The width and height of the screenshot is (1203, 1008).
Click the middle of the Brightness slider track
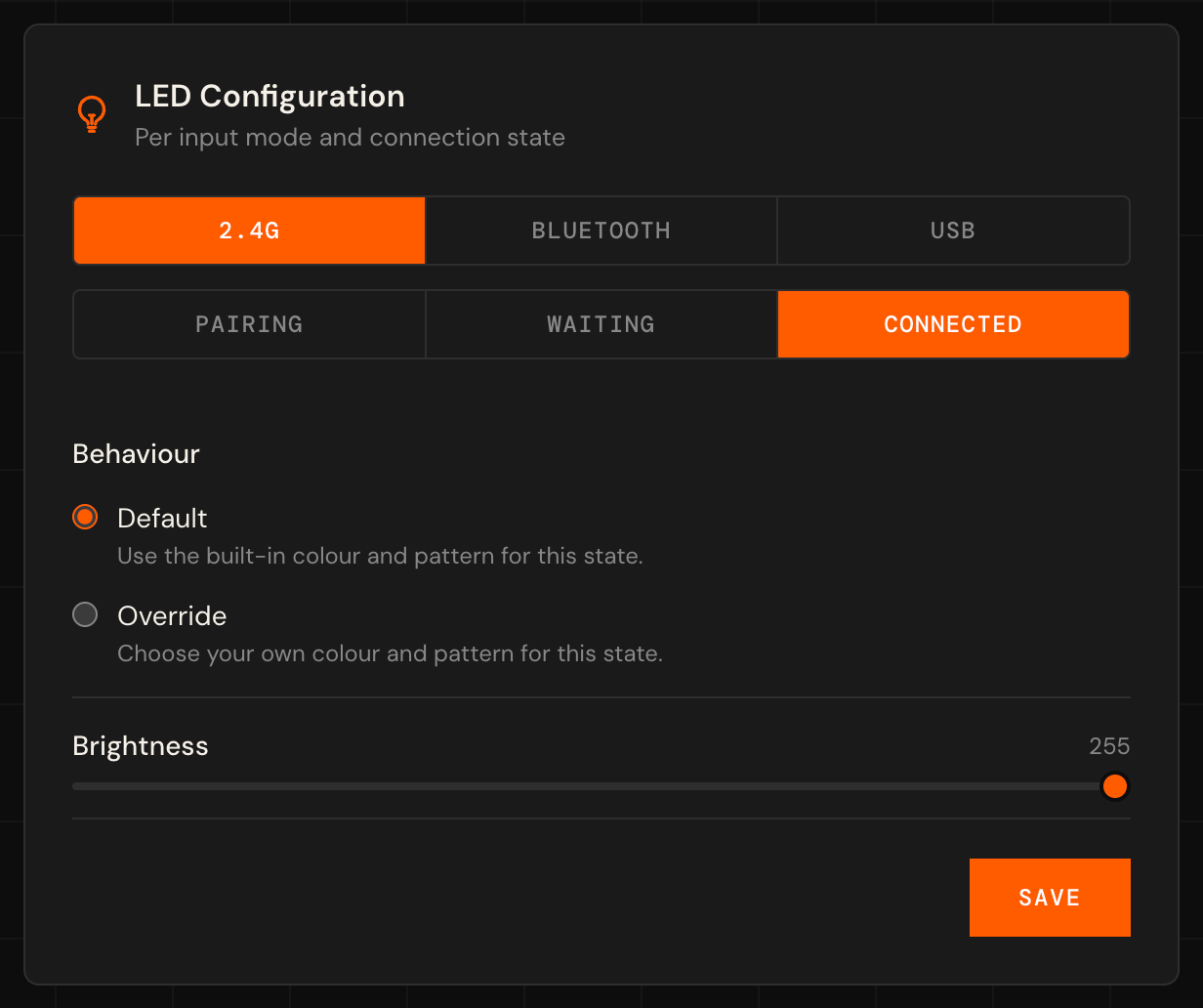[x=601, y=786]
